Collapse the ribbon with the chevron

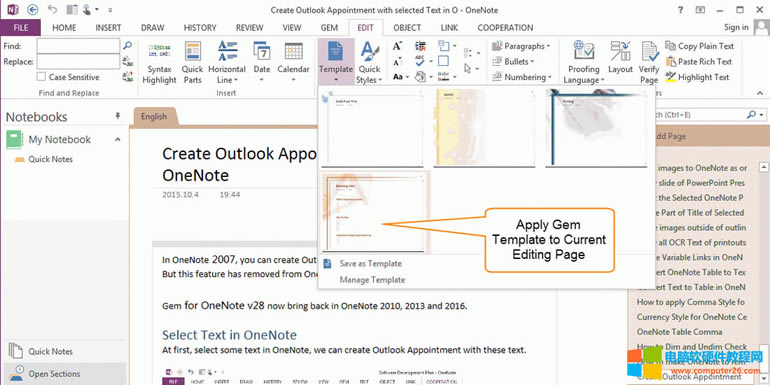760,93
